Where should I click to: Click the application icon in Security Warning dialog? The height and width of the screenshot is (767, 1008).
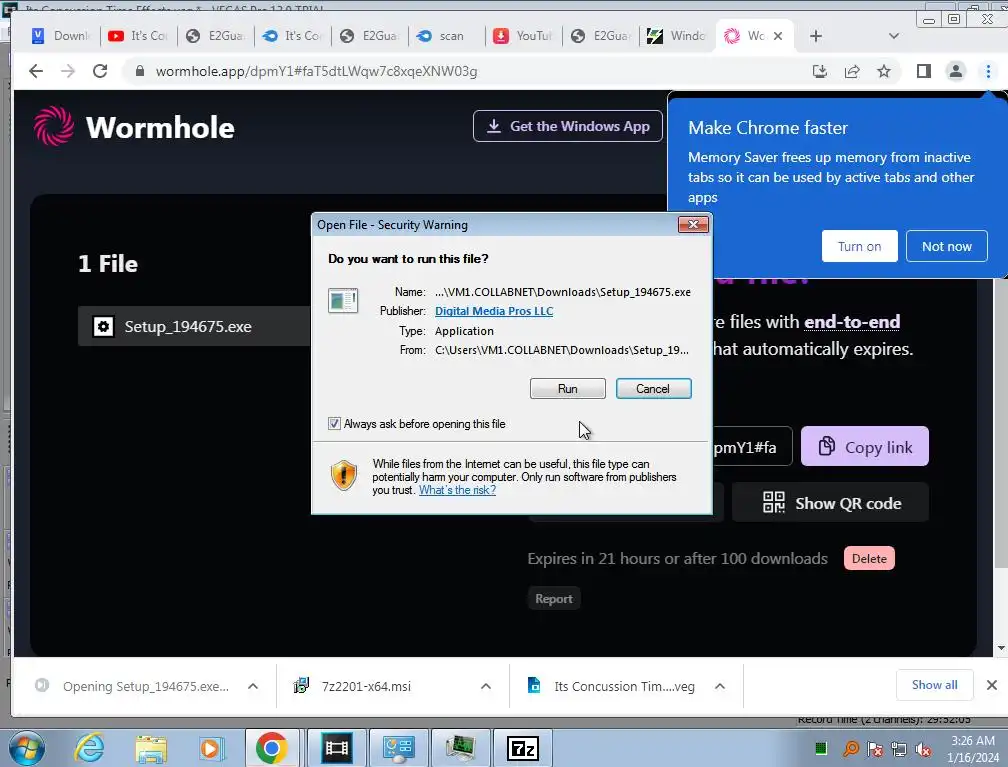[x=343, y=301]
